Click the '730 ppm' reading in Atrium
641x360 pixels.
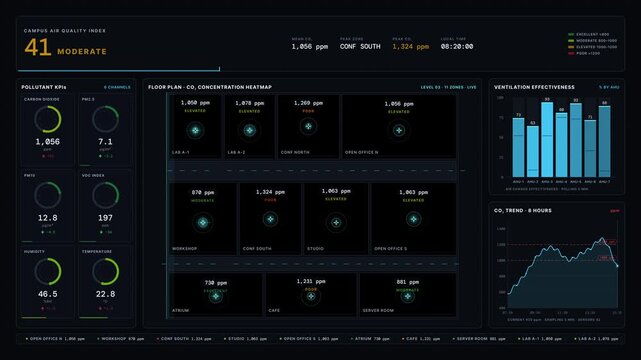pyautogui.click(x=215, y=282)
